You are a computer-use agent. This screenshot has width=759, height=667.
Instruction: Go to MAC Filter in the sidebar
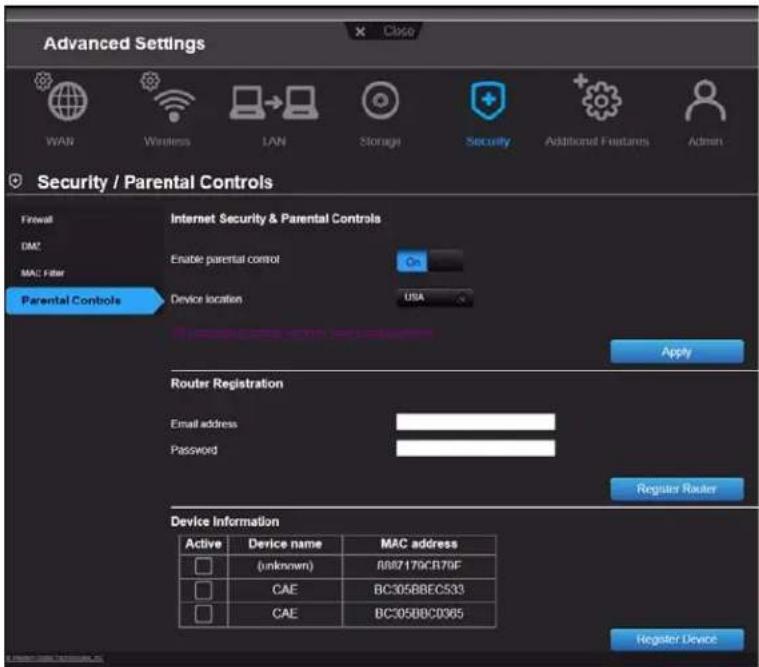pyautogui.click(x=43, y=273)
